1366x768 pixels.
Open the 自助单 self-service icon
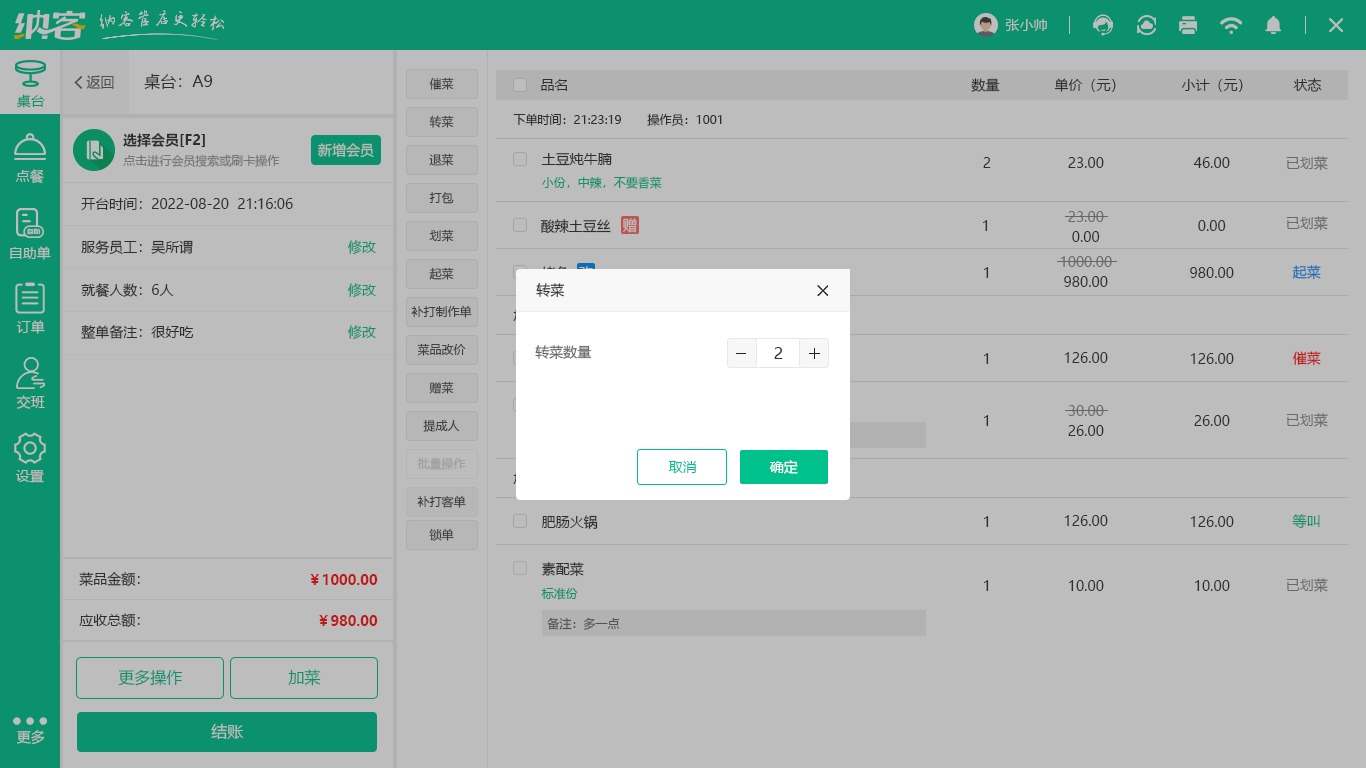click(x=30, y=227)
